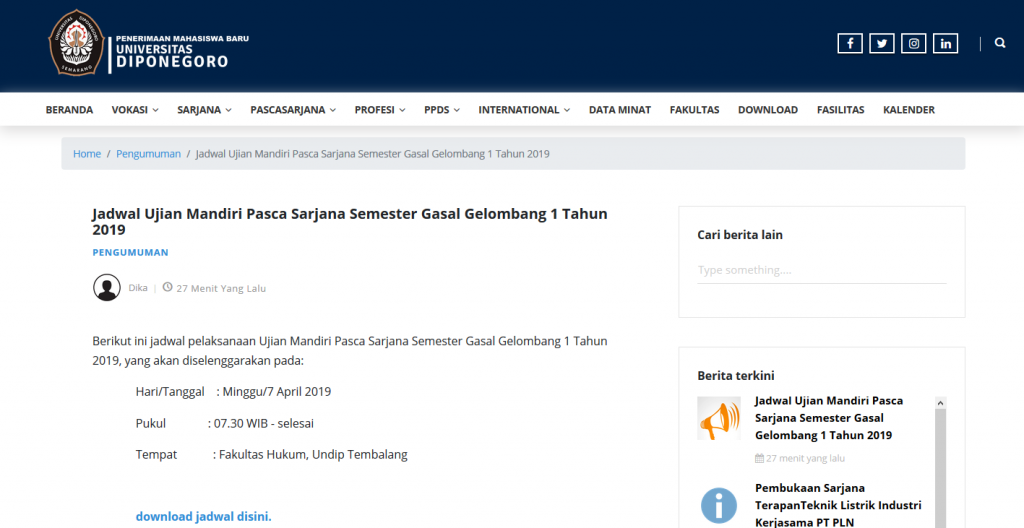Expand the Vokasi dropdown menu
Image resolution: width=1024 pixels, height=528 pixels.
[135, 110]
